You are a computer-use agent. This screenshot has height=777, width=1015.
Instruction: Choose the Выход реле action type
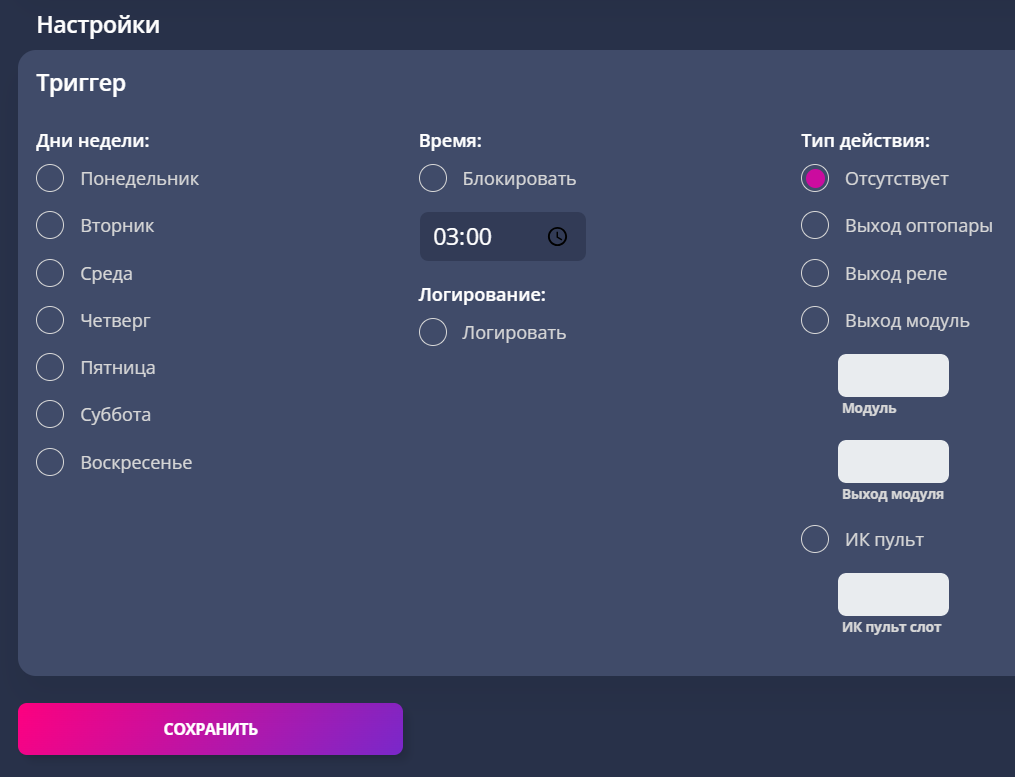coord(815,273)
